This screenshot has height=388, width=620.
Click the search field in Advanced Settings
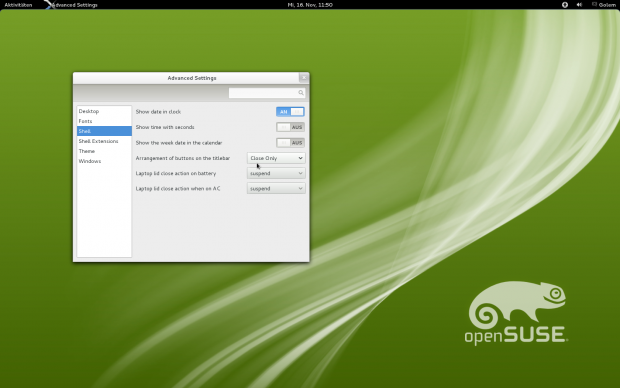(x=267, y=93)
